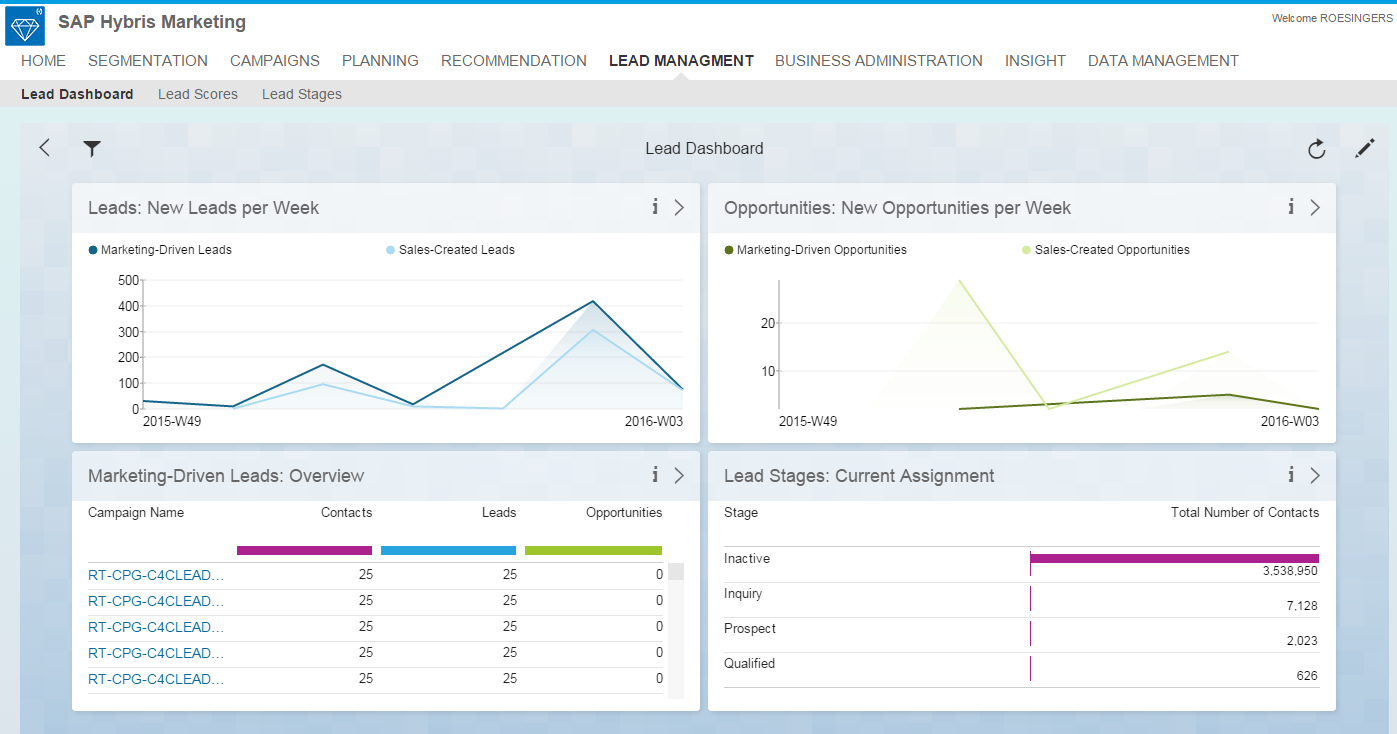Click the green Opportunities bar in overview
Screen dimensions: 1397x734
coord(593,550)
